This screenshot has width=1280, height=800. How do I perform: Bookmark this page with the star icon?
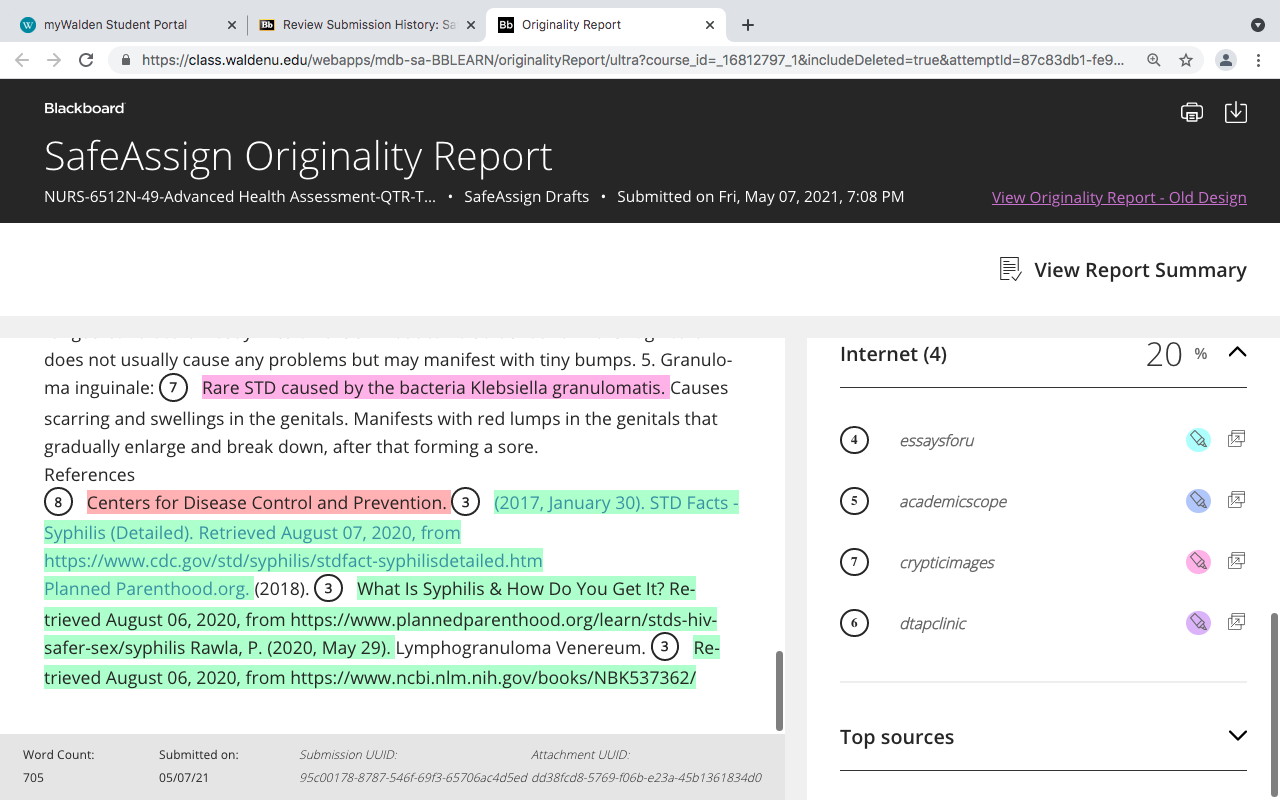(x=1186, y=60)
